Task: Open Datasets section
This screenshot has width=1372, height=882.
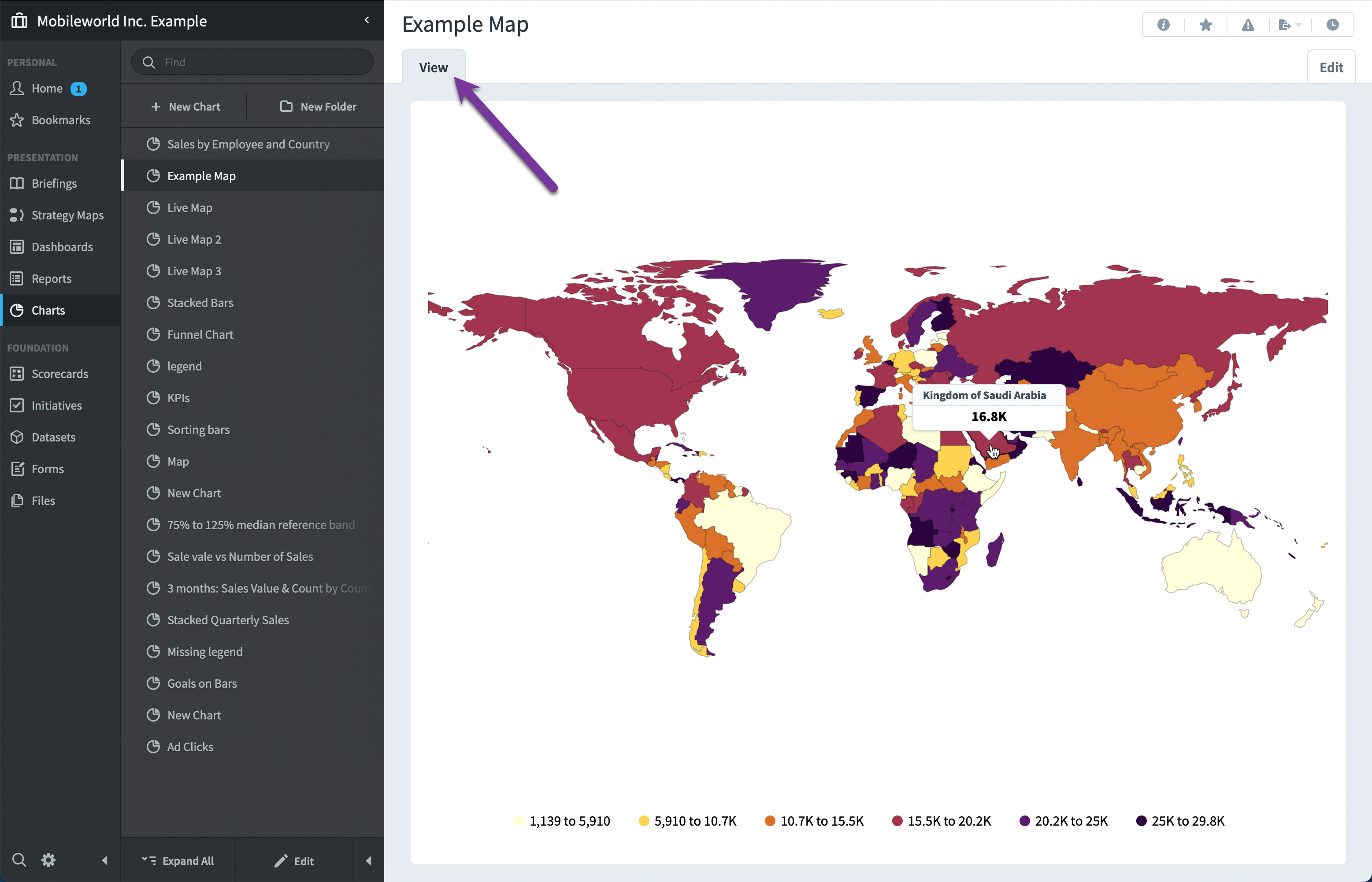Action: coord(60,437)
